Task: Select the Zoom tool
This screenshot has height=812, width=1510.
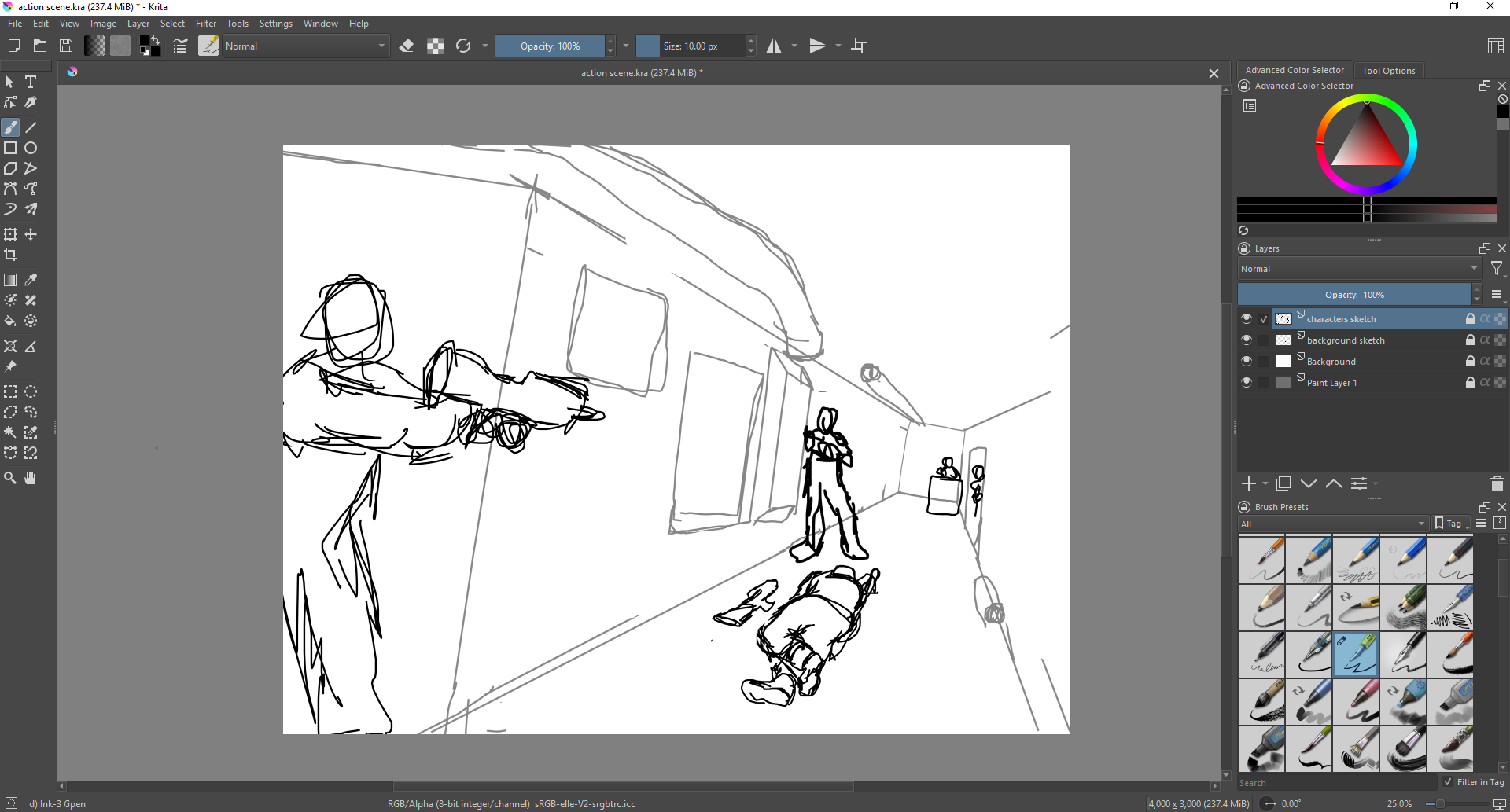Action: 10,478
